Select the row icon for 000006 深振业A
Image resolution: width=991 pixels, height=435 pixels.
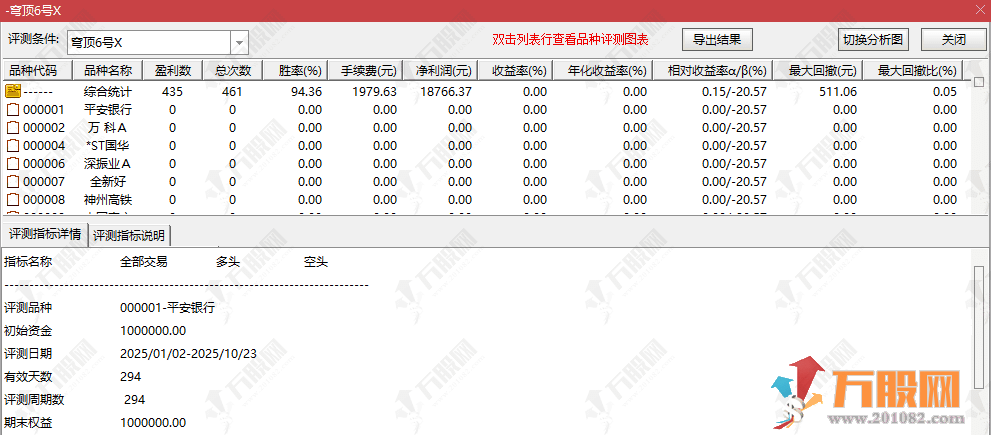pos(13,164)
